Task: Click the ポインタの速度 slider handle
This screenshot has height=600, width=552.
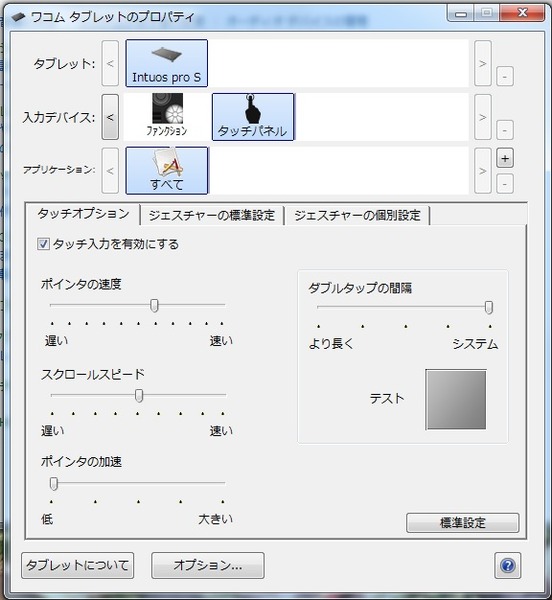Action: (x=154, y=305)
